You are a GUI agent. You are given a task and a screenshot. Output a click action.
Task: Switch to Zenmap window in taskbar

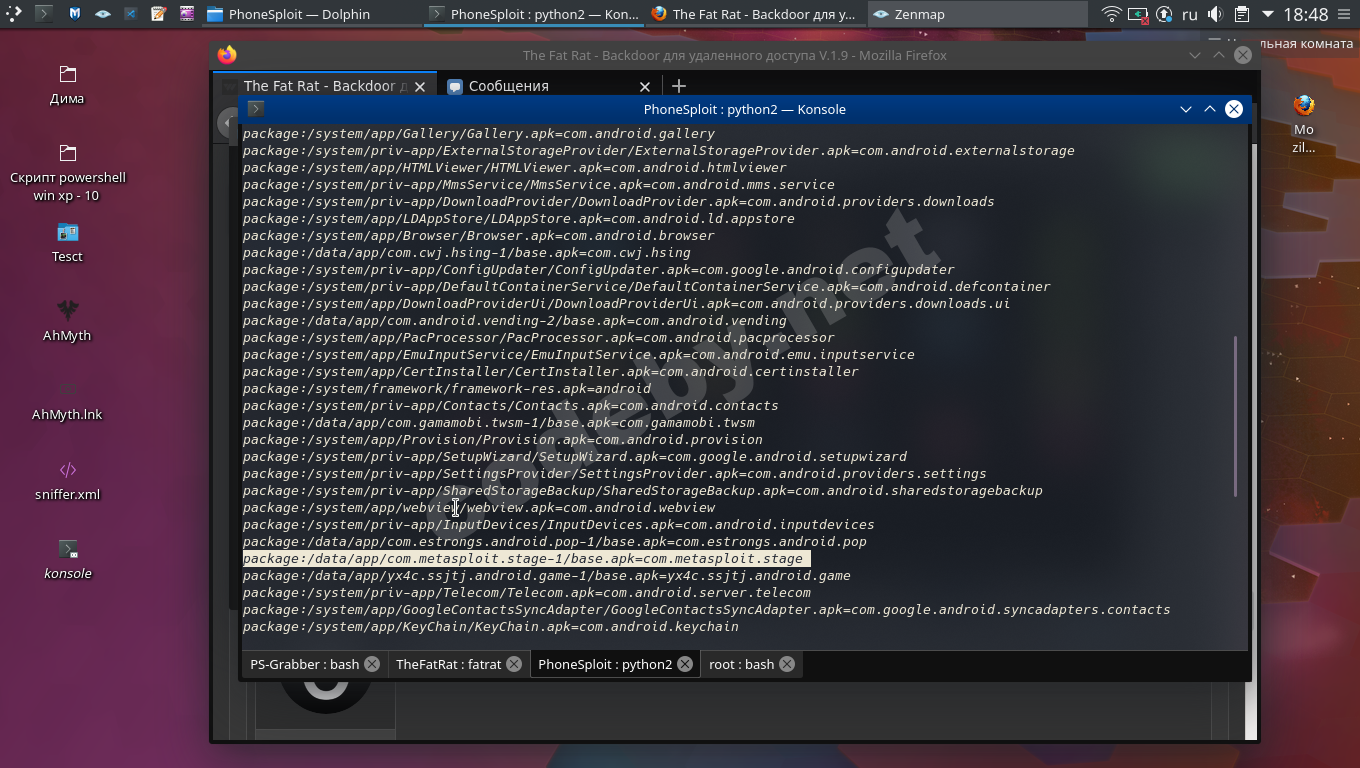point(976,14)
